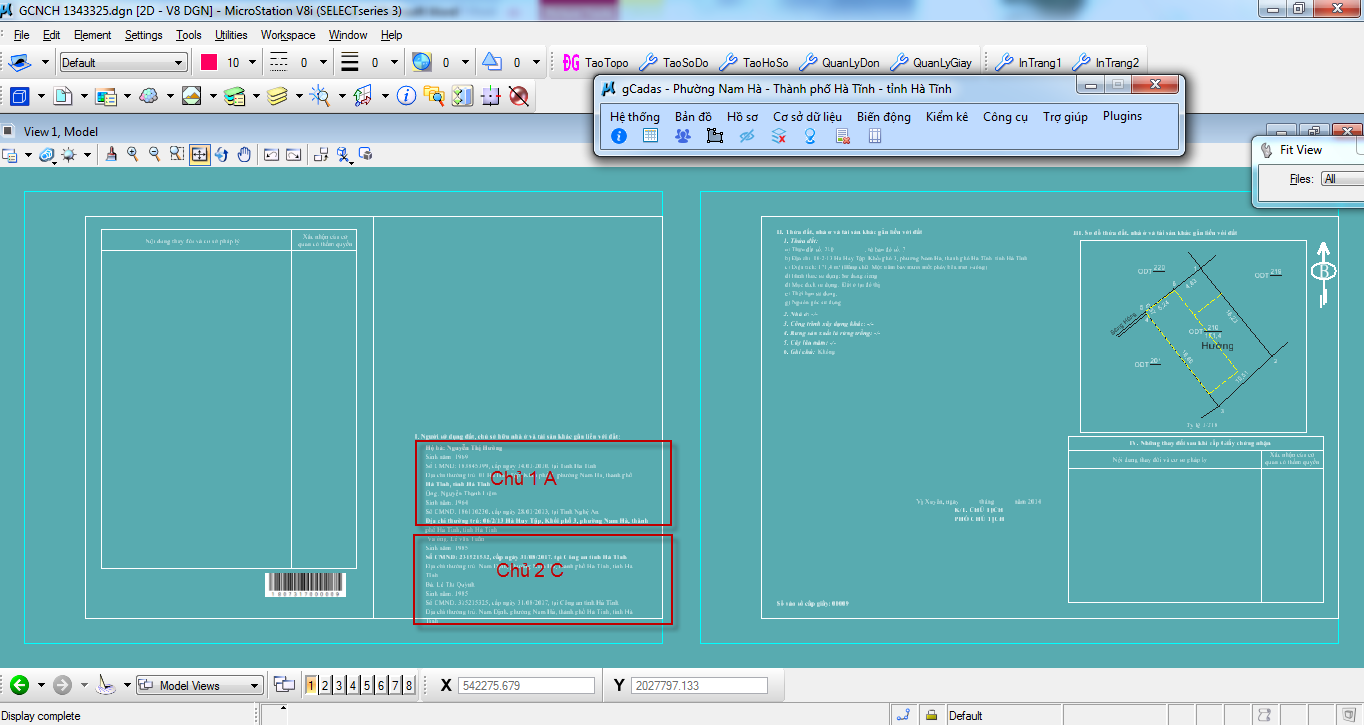Open Element Information blue 'i' icon
The height and width of the screenshot is (725, 1364).
tap(406, 96)
